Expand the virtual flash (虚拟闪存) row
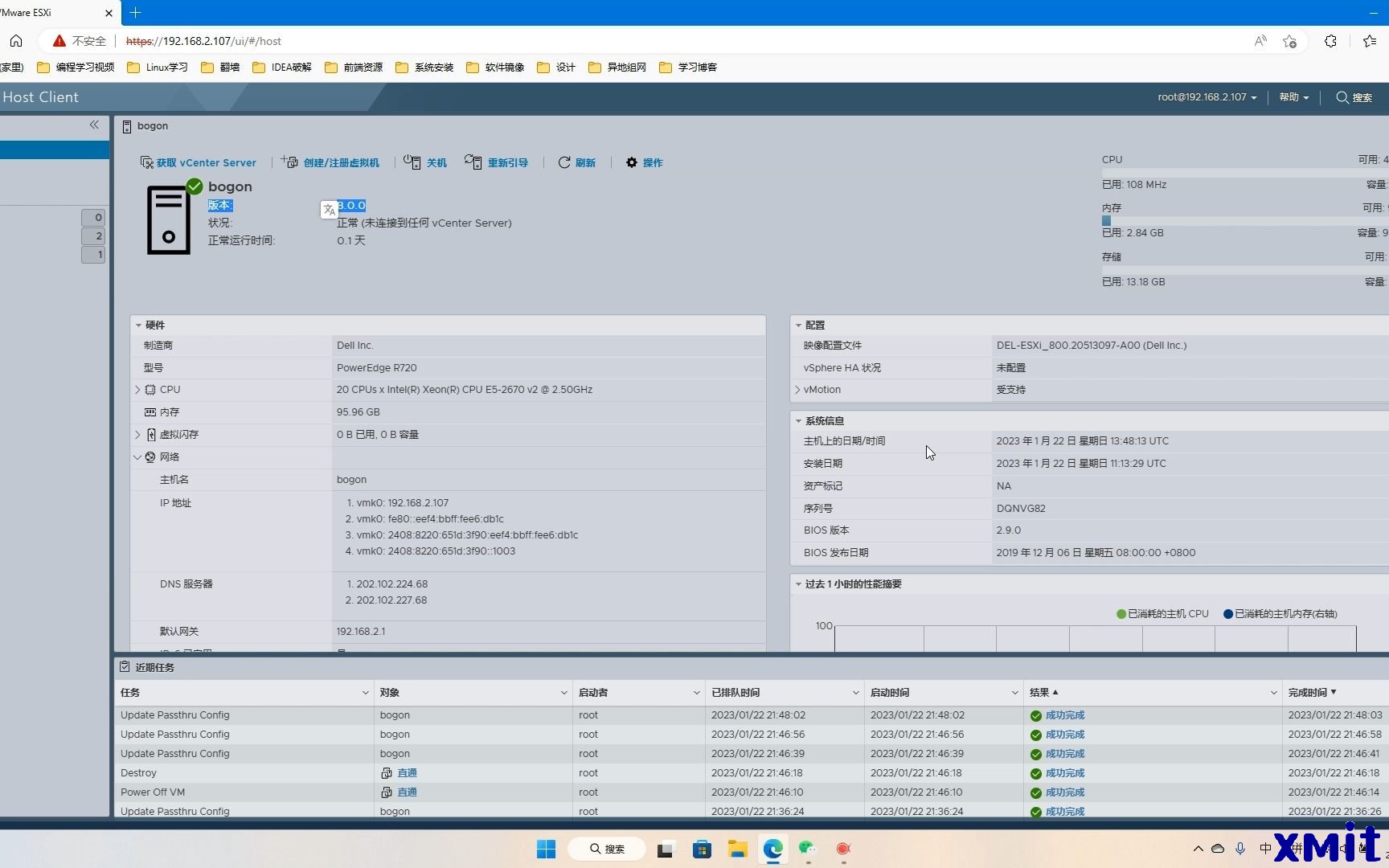The width and height of the screenshot is (1389, 868). (x=137, y=435)
